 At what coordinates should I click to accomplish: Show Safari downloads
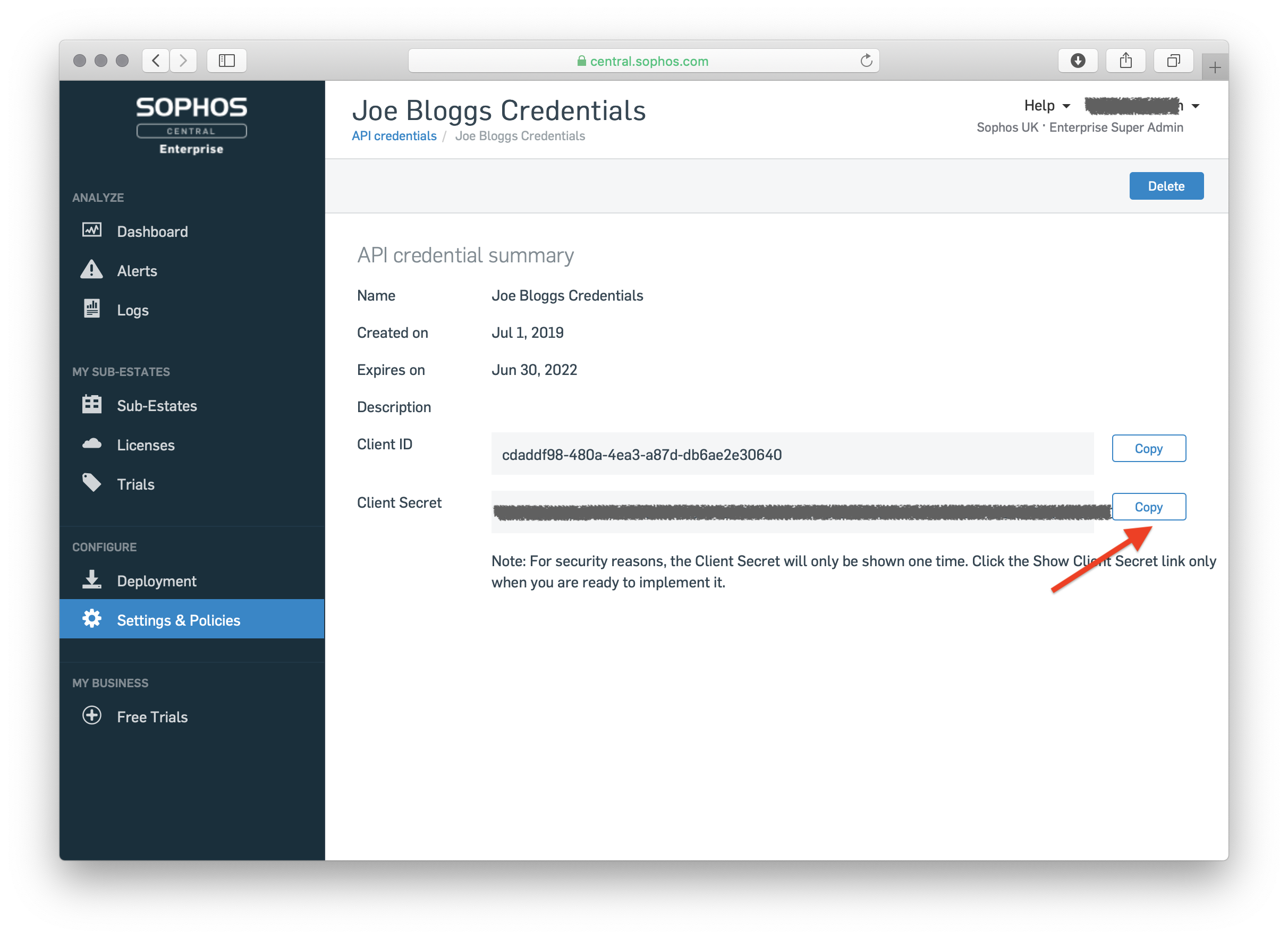pos(1078,60)
